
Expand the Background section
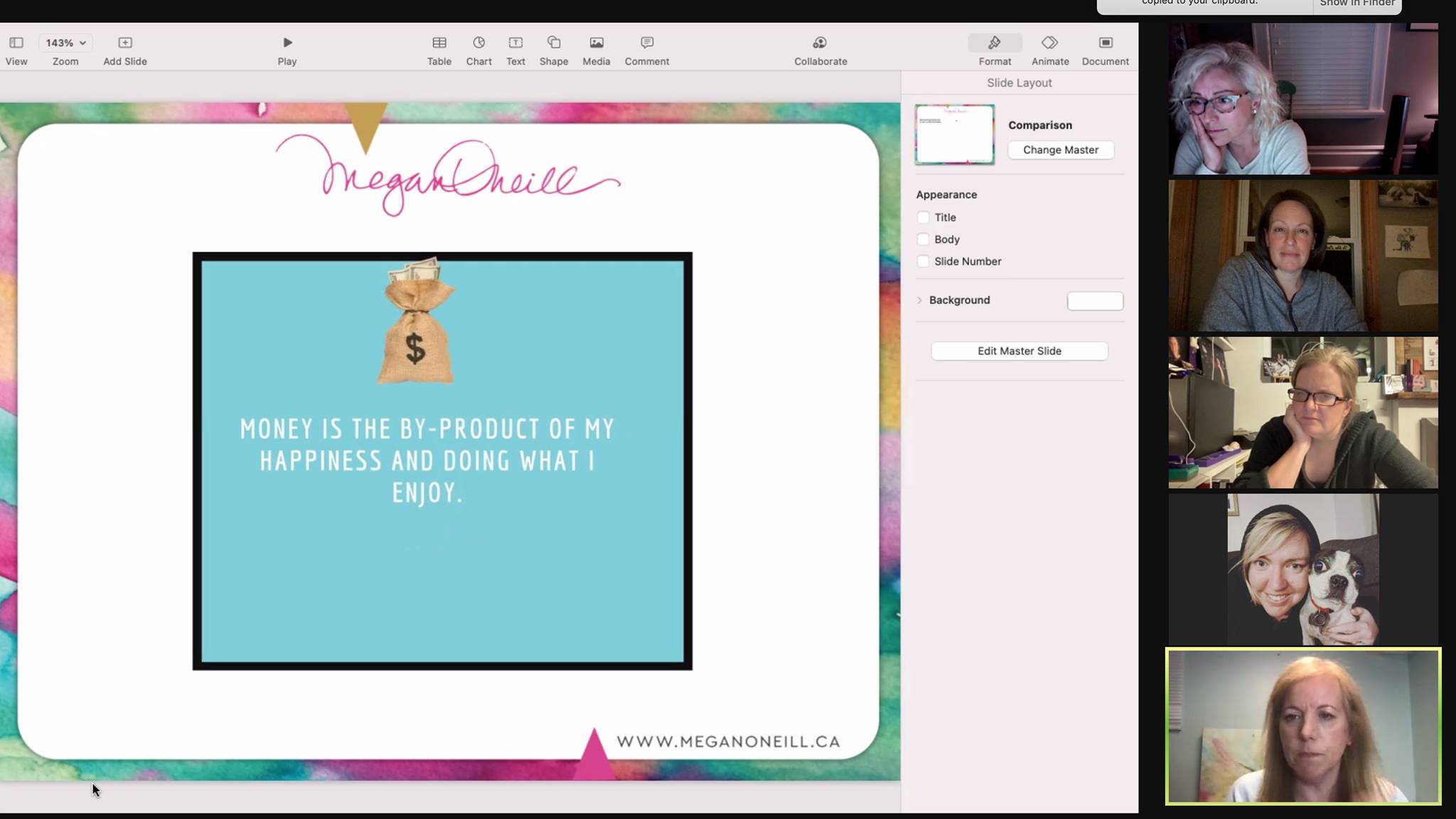click(919, 300)
